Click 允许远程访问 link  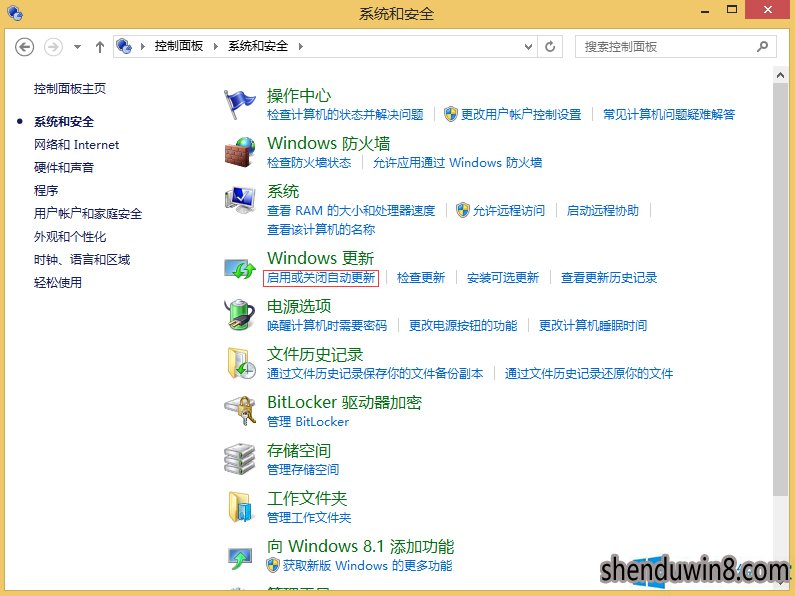509,210
